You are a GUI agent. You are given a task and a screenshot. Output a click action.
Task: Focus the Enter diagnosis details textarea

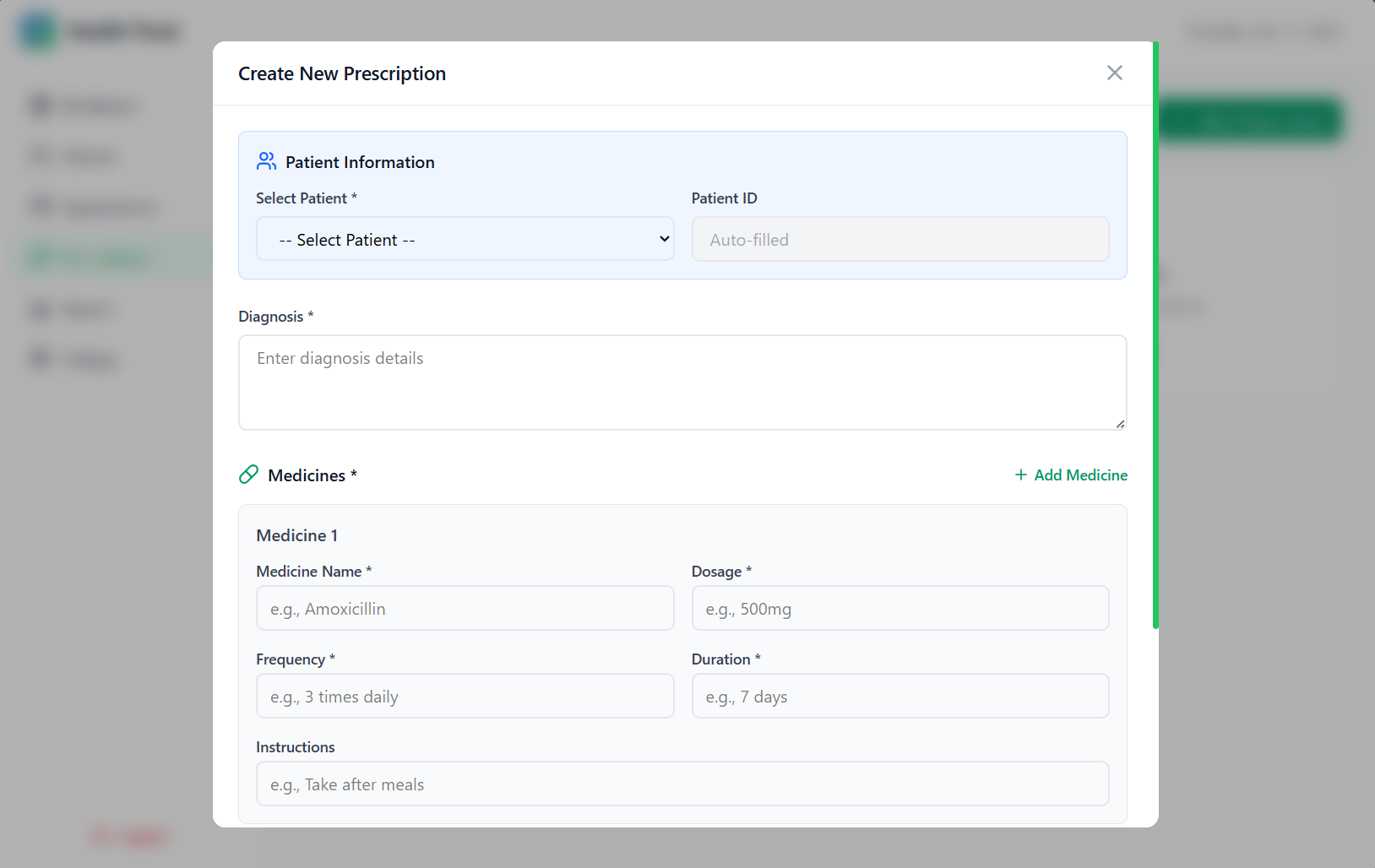(682, 382)
